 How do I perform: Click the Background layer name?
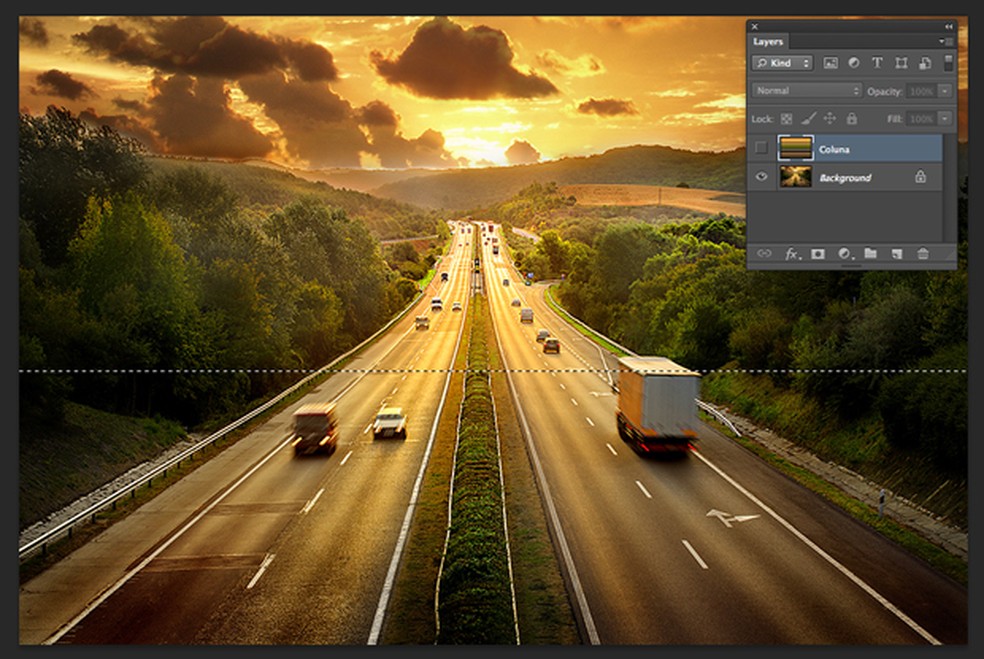(845, 178)
